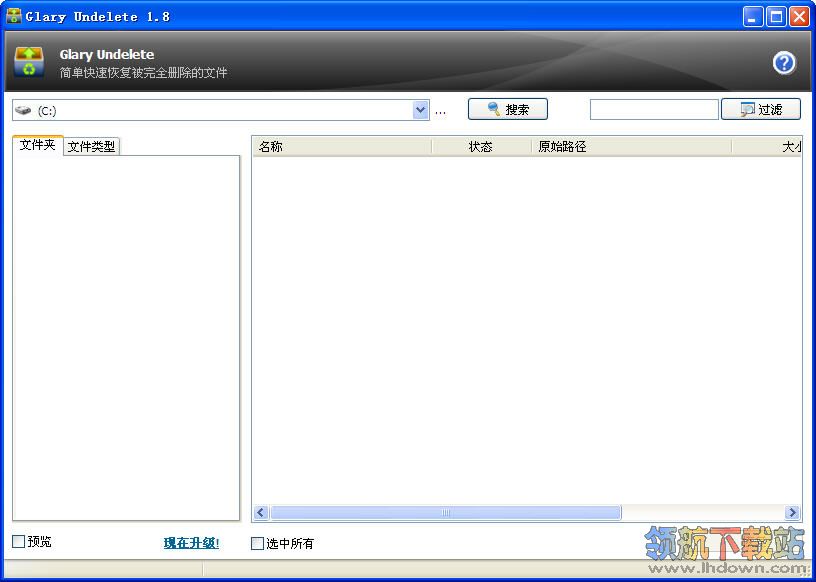Switch to the 文件类型 tab
Image resolution: width=816 pixels, height=582 pixels.
pyautogui.click(x=92, y=147)
